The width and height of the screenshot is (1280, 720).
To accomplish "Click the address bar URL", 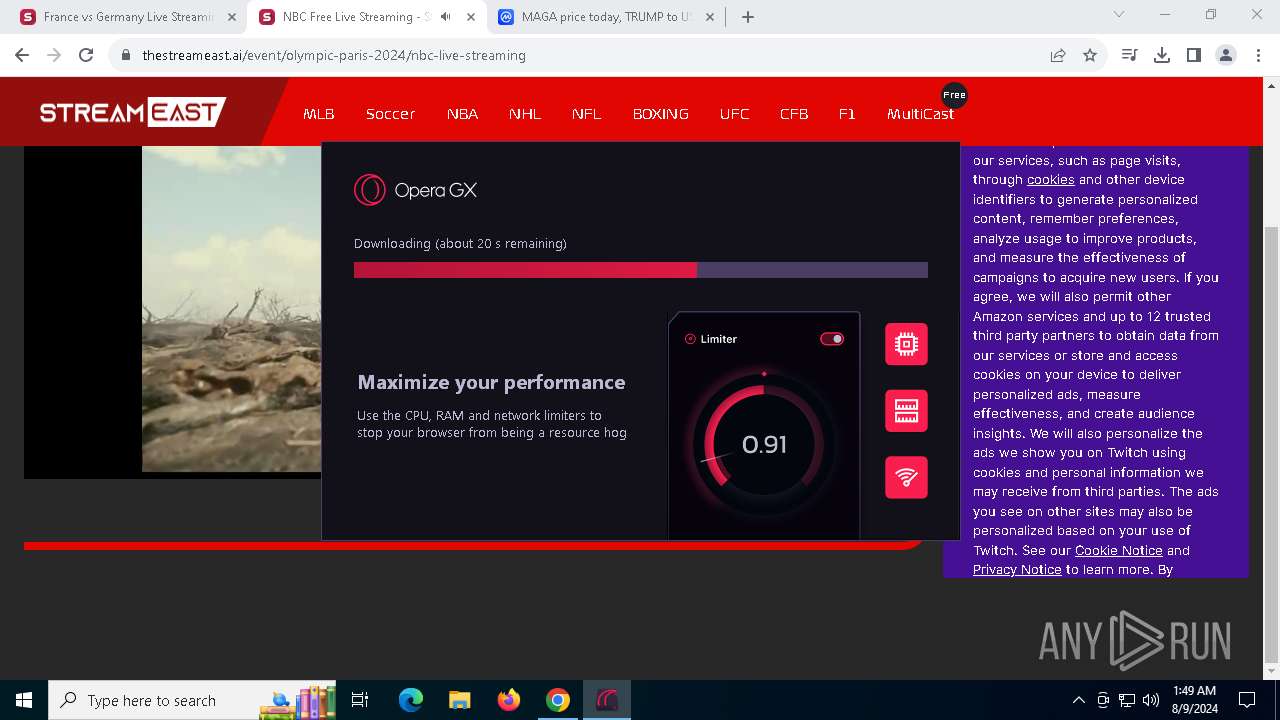I will (x=334, y=55).
